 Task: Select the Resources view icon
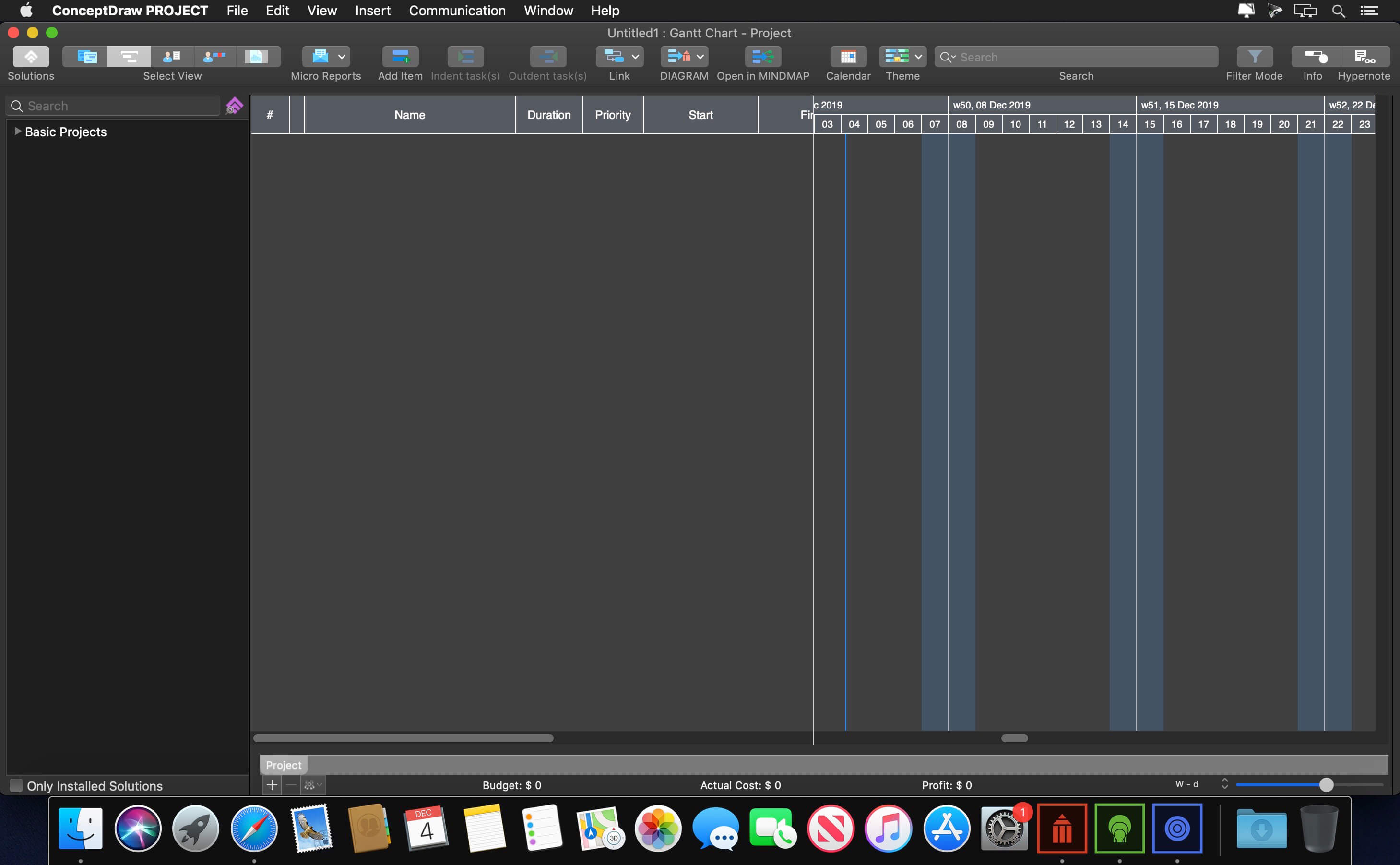coord(171,57)
